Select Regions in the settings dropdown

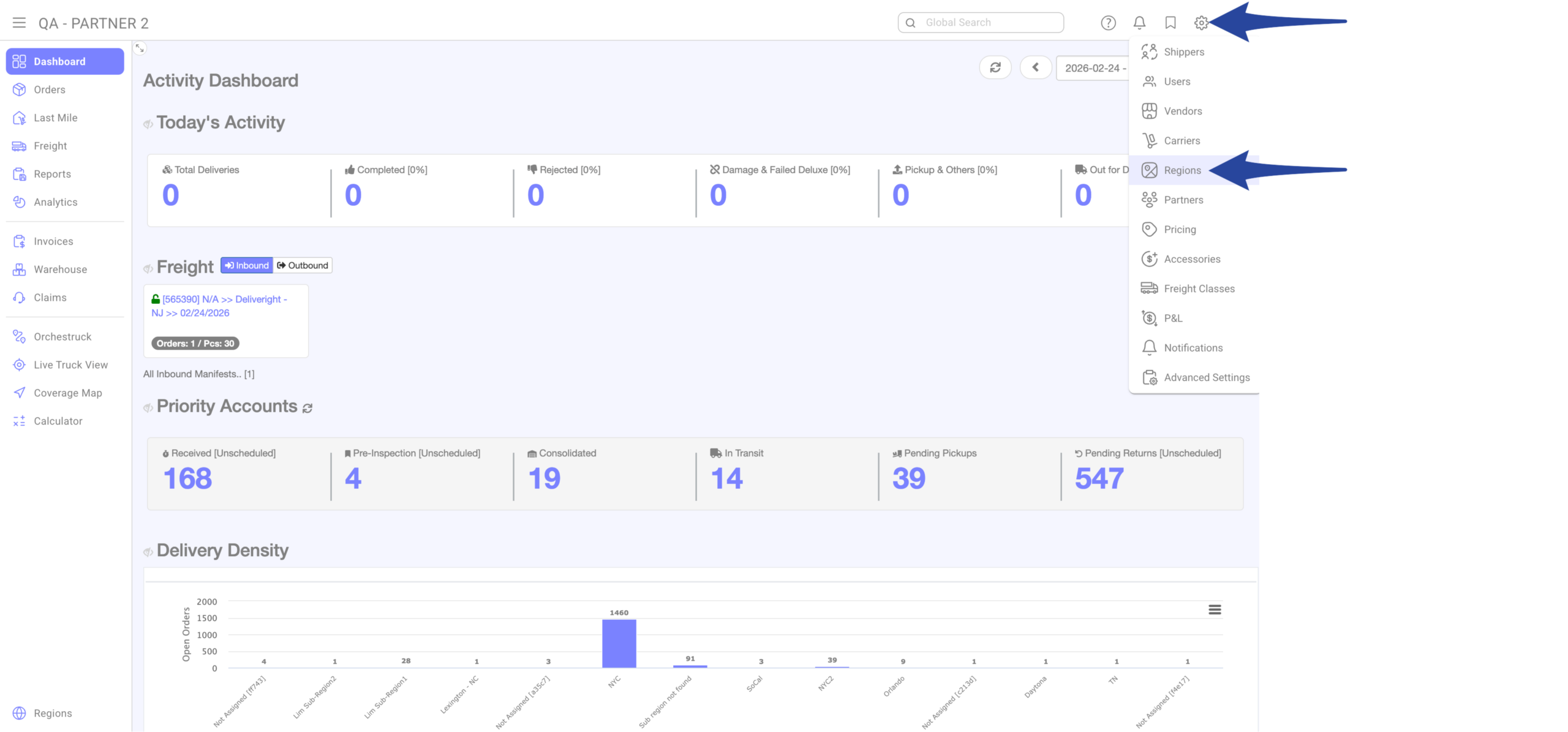pos(1182,170)
